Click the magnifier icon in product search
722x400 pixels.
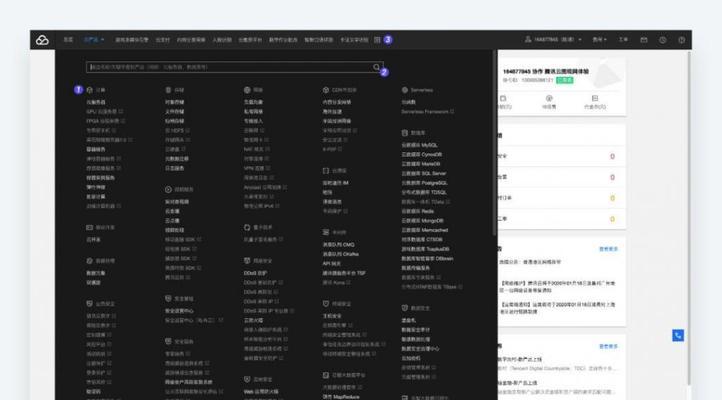coord(376,67)
